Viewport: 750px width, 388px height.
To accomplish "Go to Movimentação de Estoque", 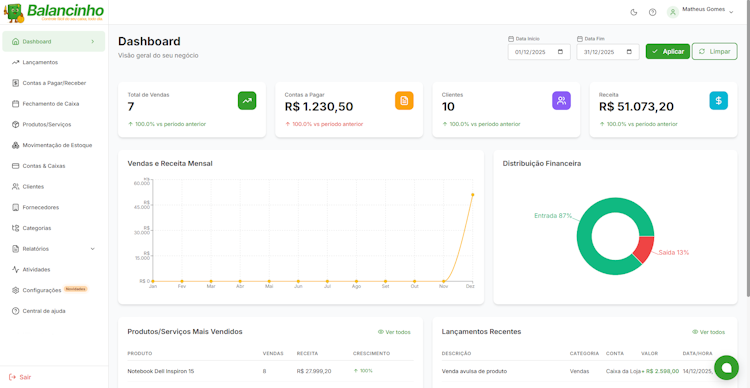I will click(54, 145).
